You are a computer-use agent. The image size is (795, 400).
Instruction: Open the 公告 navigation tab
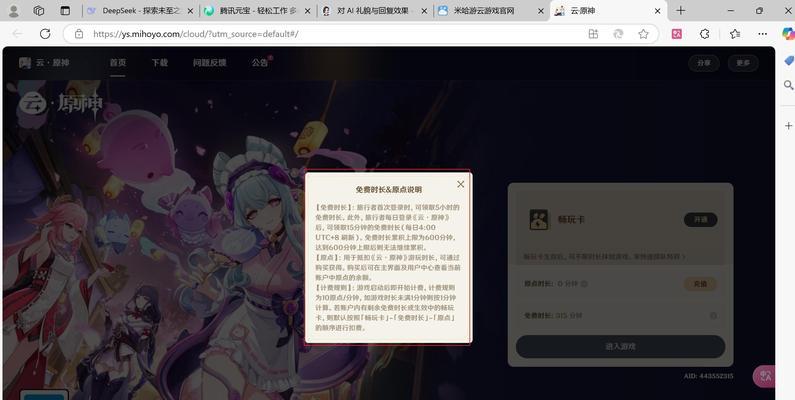(260, 63)
